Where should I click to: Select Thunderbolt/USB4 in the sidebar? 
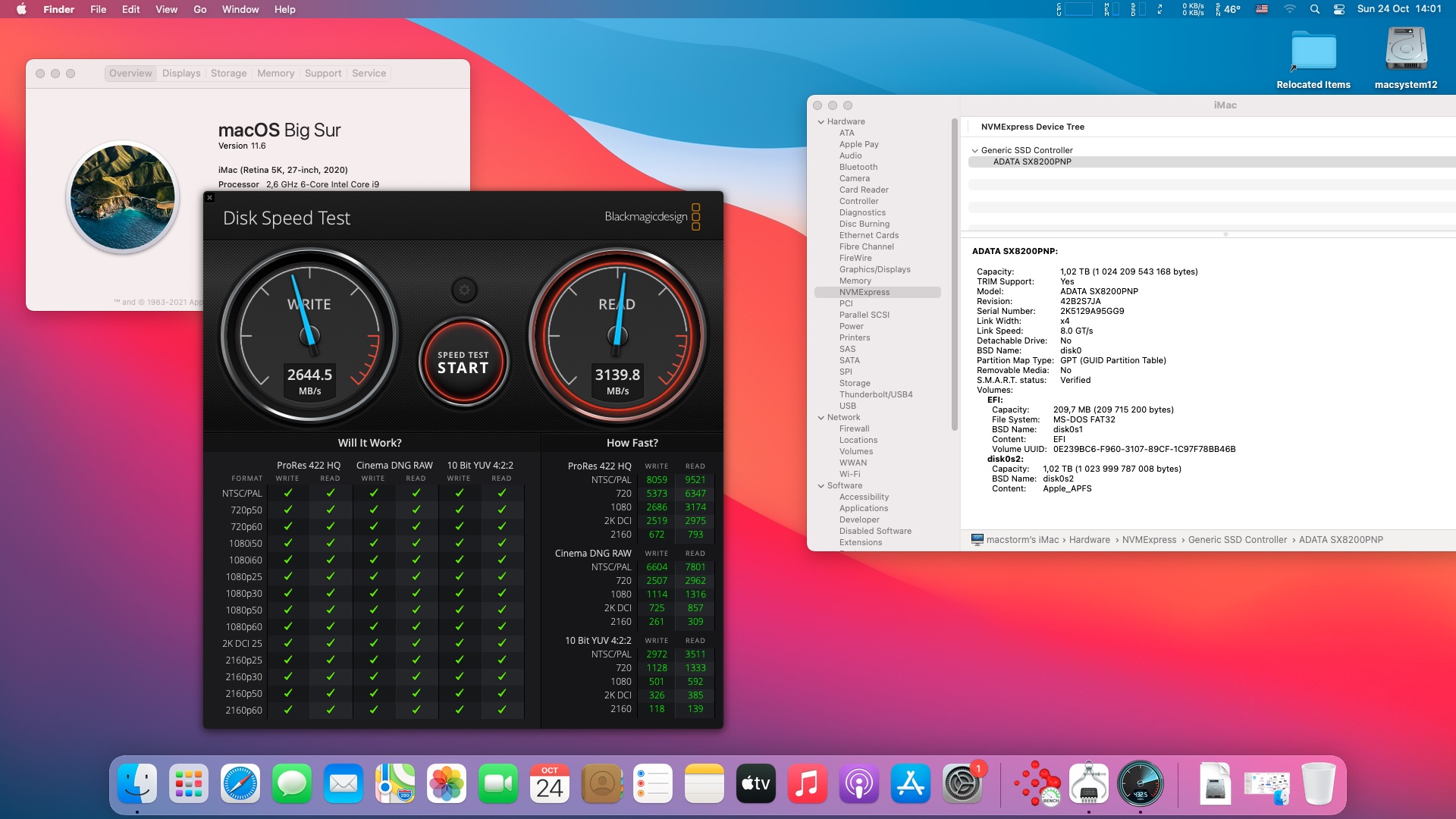coord(875,394)
